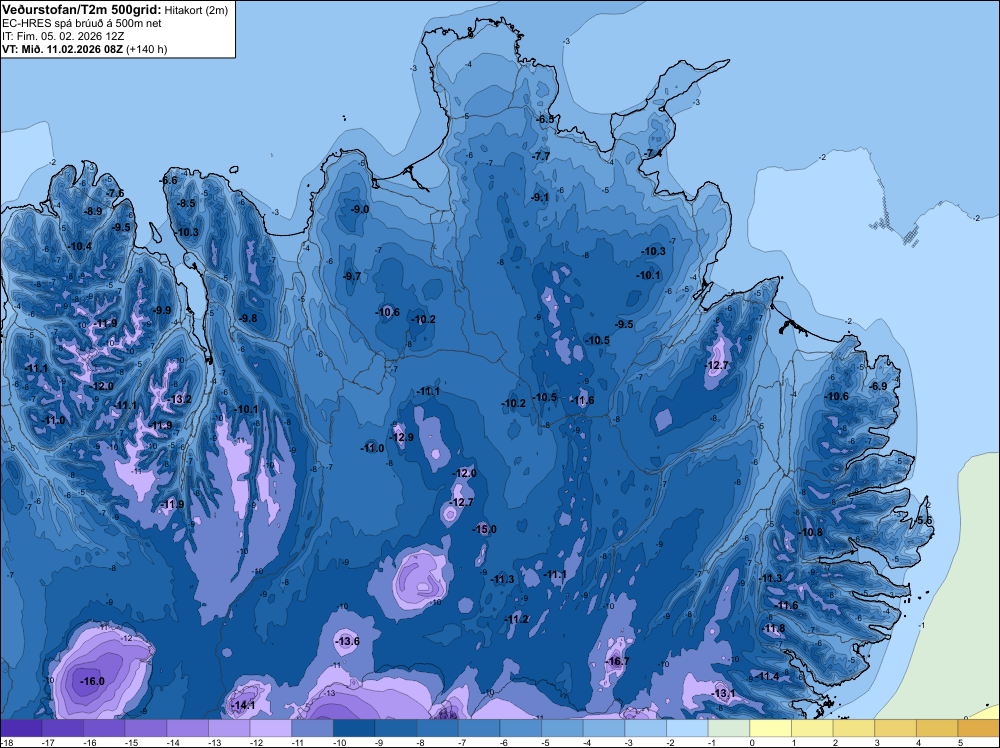The width and height of the screenshot is (1000, 748).
Task: Click the "Veðurstofan/T2m 500grid:" title text
Action: [x=82, y=10]
